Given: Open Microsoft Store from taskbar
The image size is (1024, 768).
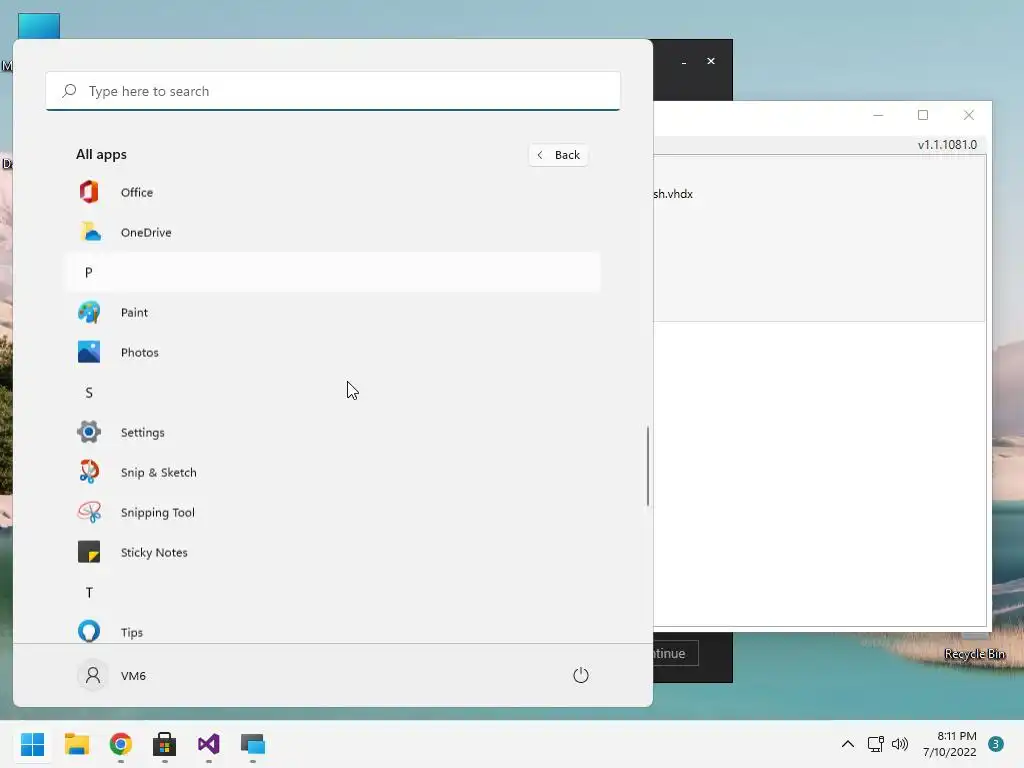Looking at the screenshot, I should click(165, 744).
